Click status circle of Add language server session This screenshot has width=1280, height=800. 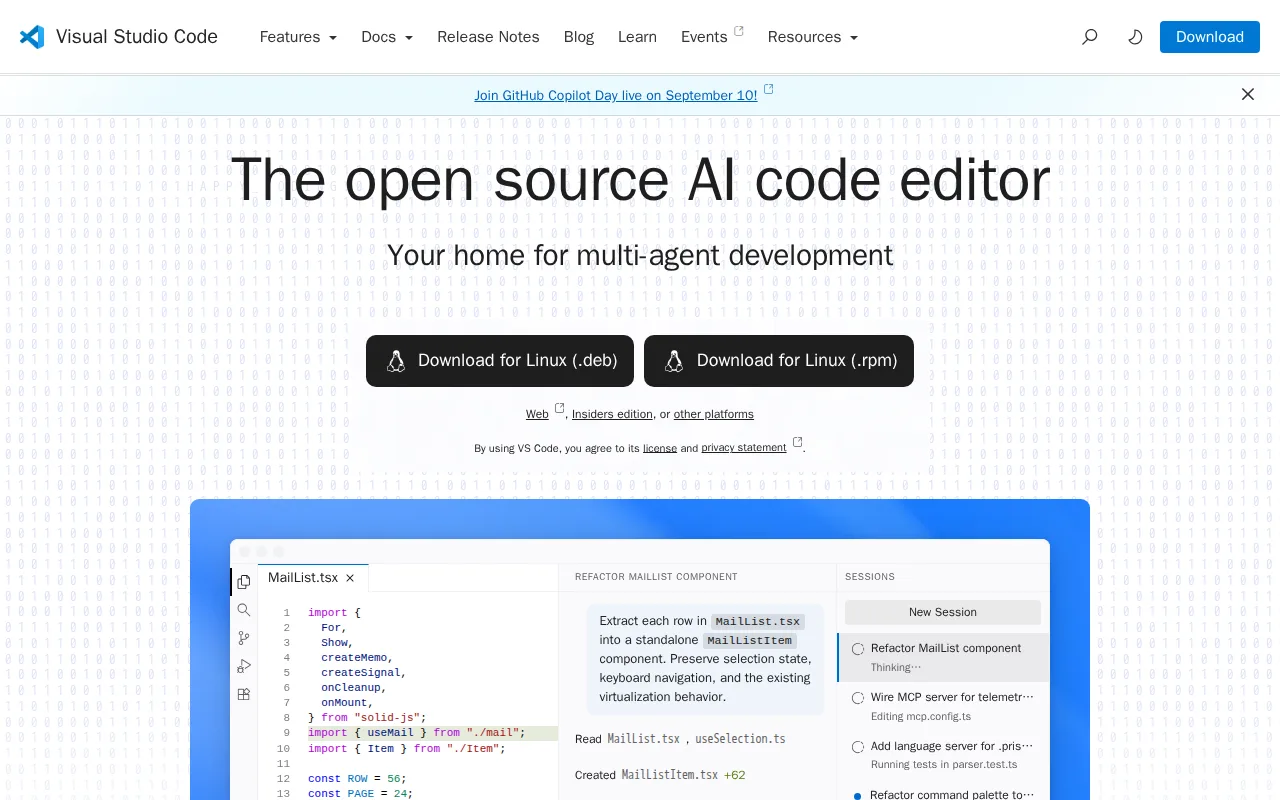point(858,747)
